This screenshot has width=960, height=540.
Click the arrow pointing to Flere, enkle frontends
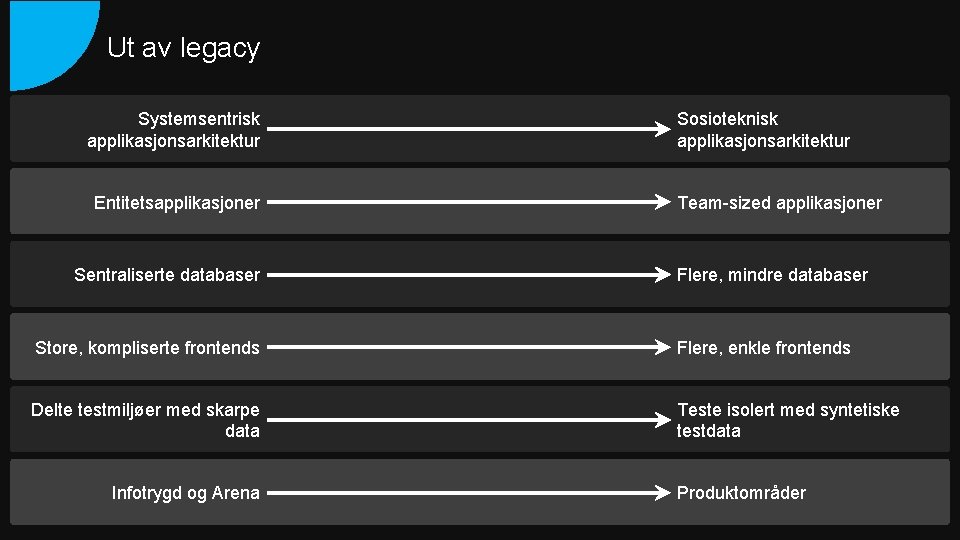pos(468,347)
